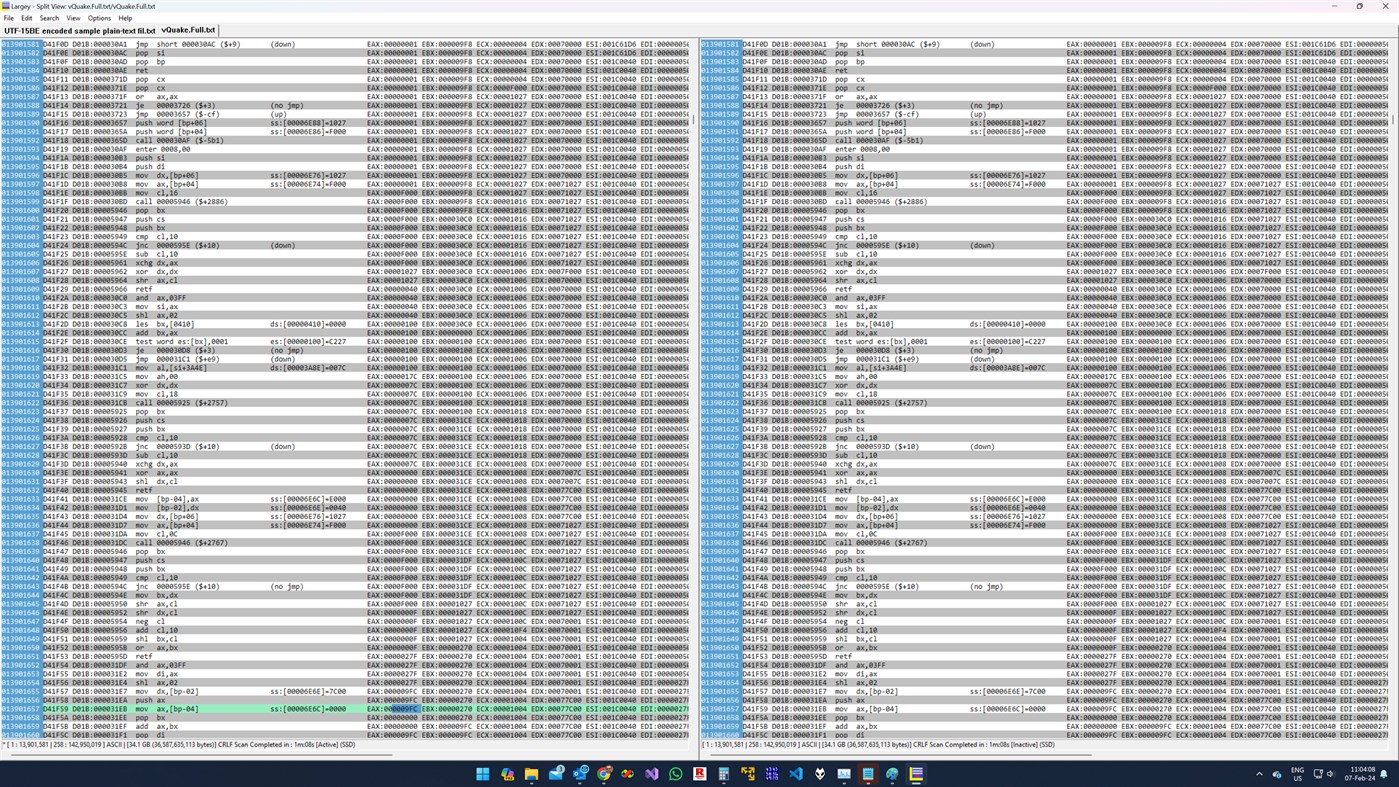
Task: Open the Options menu
Action: click(98, 18)
